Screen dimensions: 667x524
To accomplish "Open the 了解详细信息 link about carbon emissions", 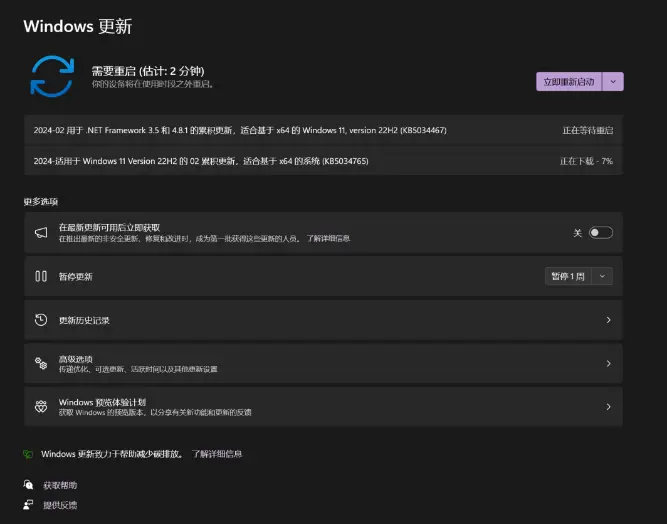I will coord(217,454).
